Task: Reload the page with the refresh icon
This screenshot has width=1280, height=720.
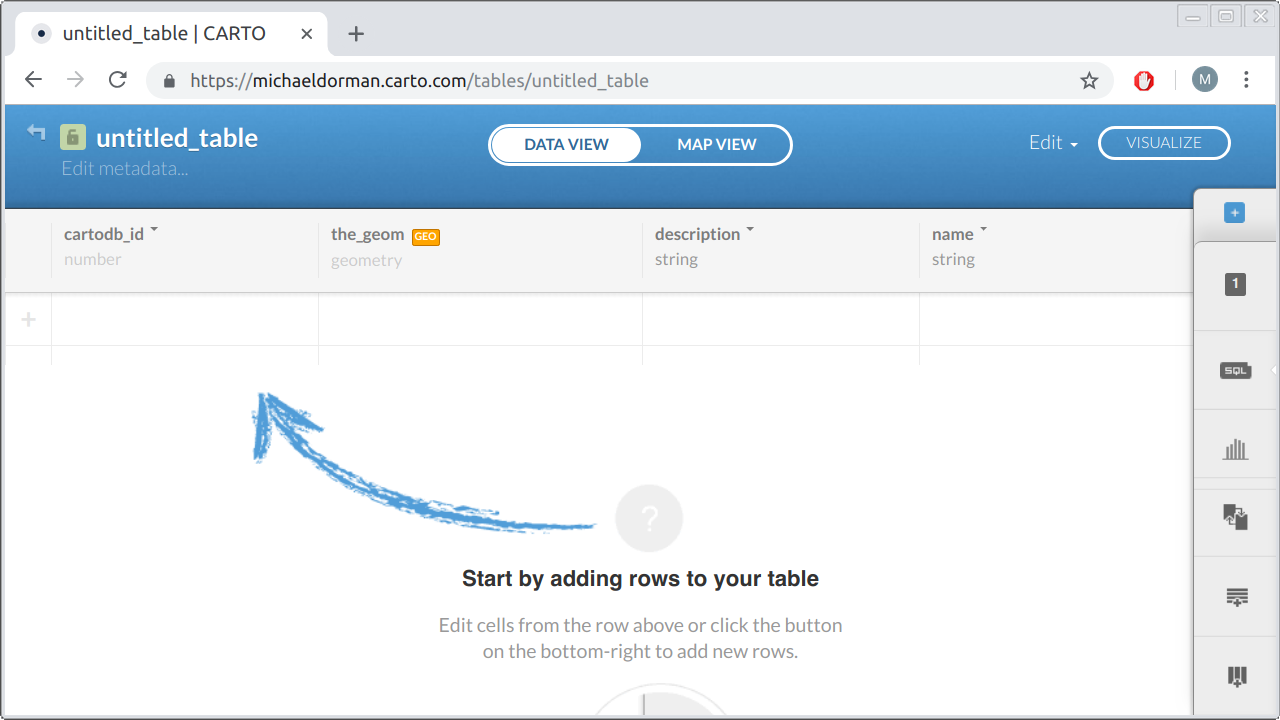Action: 117,80
